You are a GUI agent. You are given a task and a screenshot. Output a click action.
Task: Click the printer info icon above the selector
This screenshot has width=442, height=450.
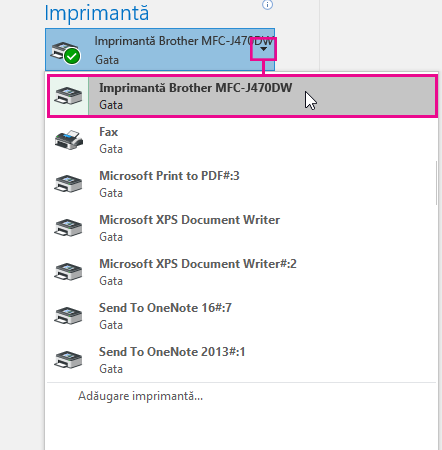tap(267, 5)
